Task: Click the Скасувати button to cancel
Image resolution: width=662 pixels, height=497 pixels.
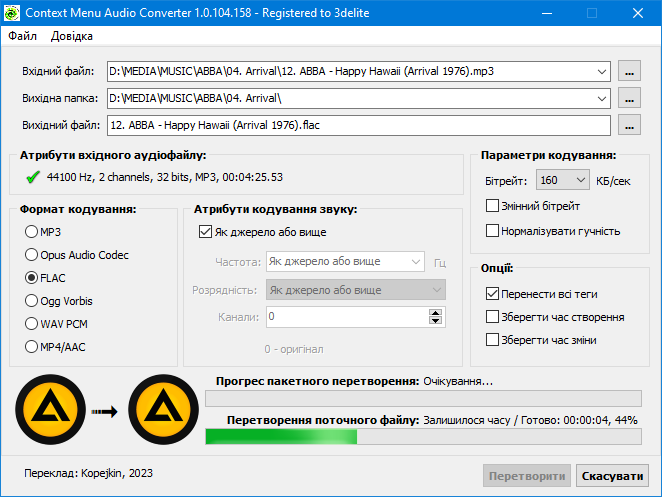Action: pyautogui.click(x=612, y=476)
